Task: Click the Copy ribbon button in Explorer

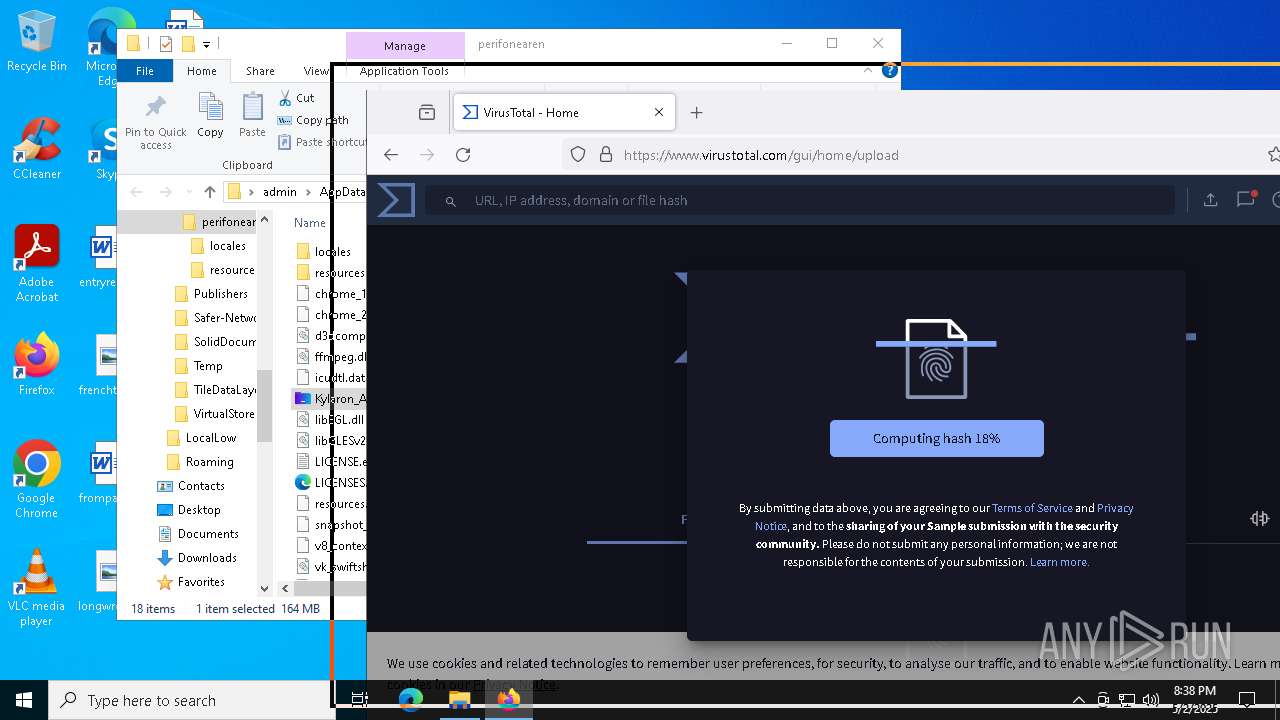Action: (x=210, y=115)
